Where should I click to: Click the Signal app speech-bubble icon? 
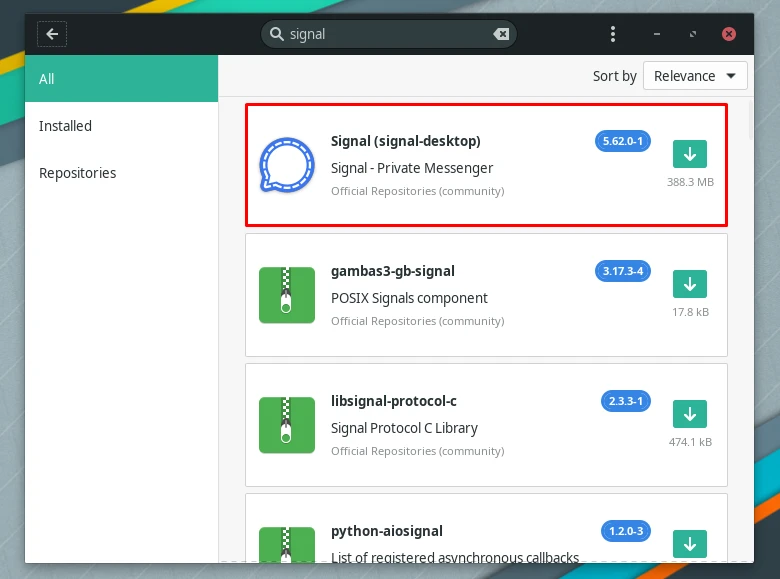[x=287, y=165]
